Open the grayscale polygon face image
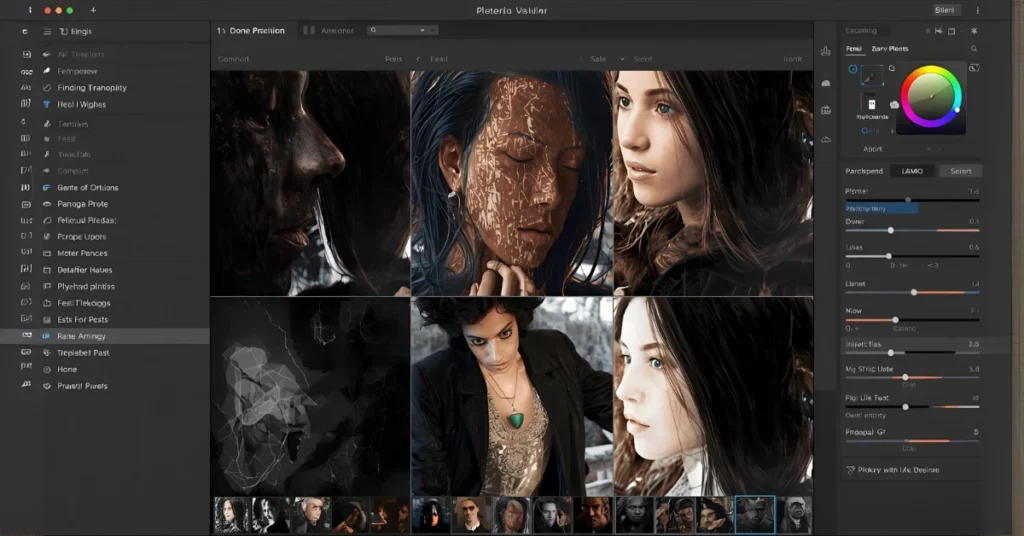 coord(310,396)
